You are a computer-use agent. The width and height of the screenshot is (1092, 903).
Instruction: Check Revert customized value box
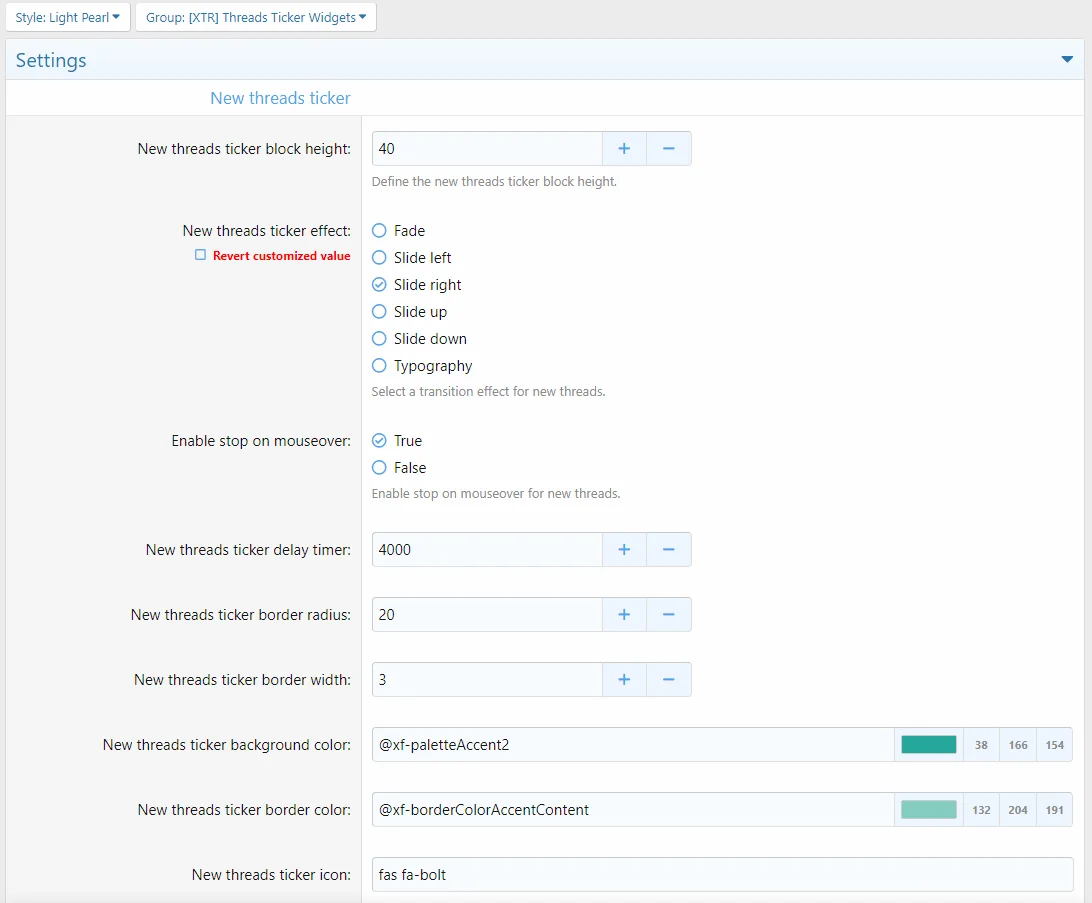point(200,255)
